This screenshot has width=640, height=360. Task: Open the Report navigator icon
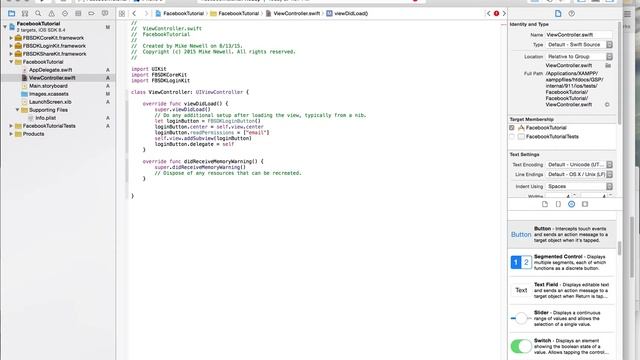105,13
